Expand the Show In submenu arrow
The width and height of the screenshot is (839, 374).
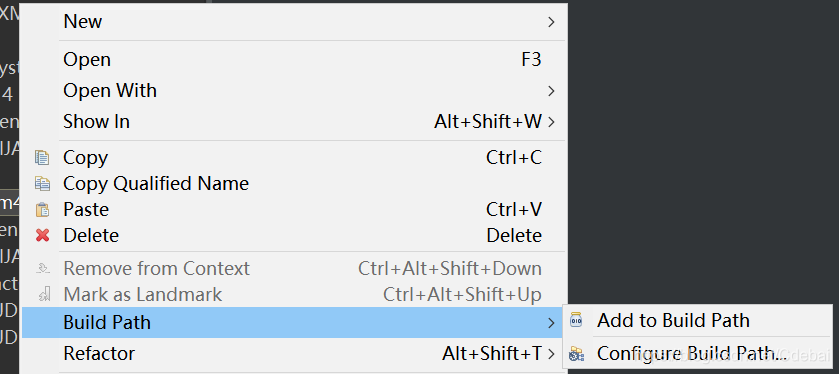coord(551,122)
